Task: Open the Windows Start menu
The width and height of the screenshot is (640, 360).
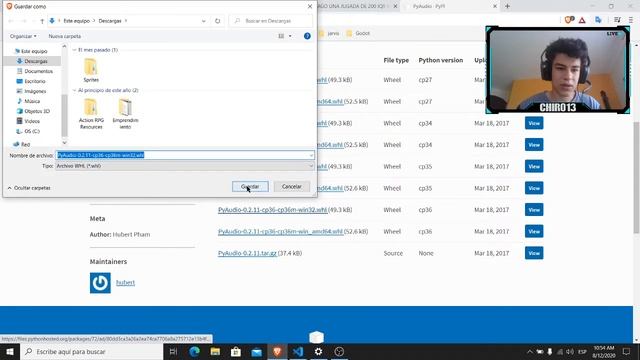Action: (10, 351)
